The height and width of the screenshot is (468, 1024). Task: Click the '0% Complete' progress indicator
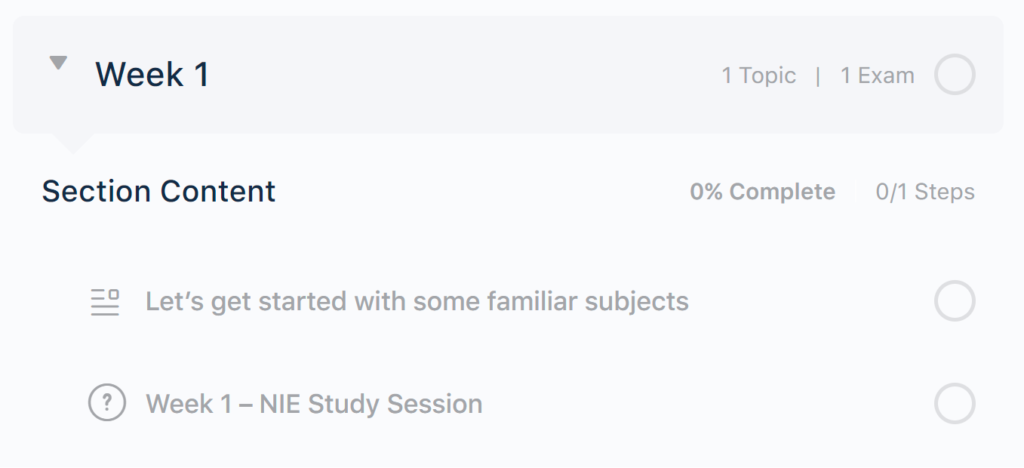pyautogui.click(x=762, y=192)
